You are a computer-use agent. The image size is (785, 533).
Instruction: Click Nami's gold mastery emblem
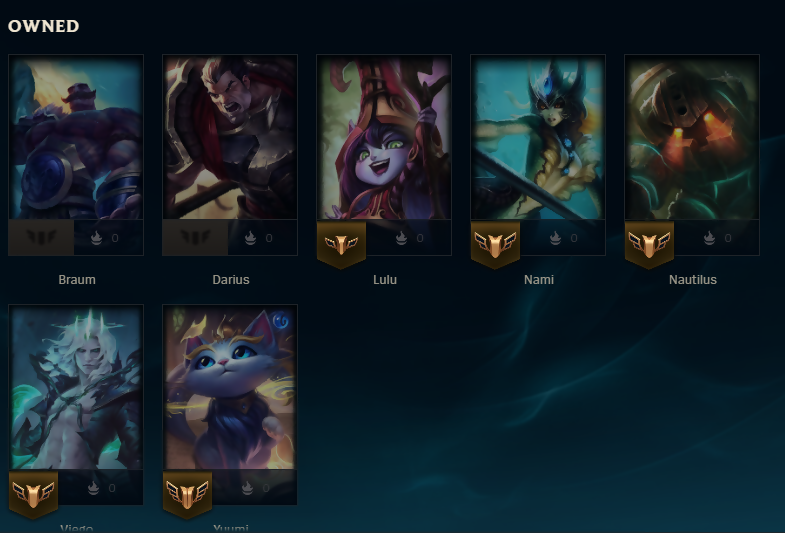[x=495, y=245]
